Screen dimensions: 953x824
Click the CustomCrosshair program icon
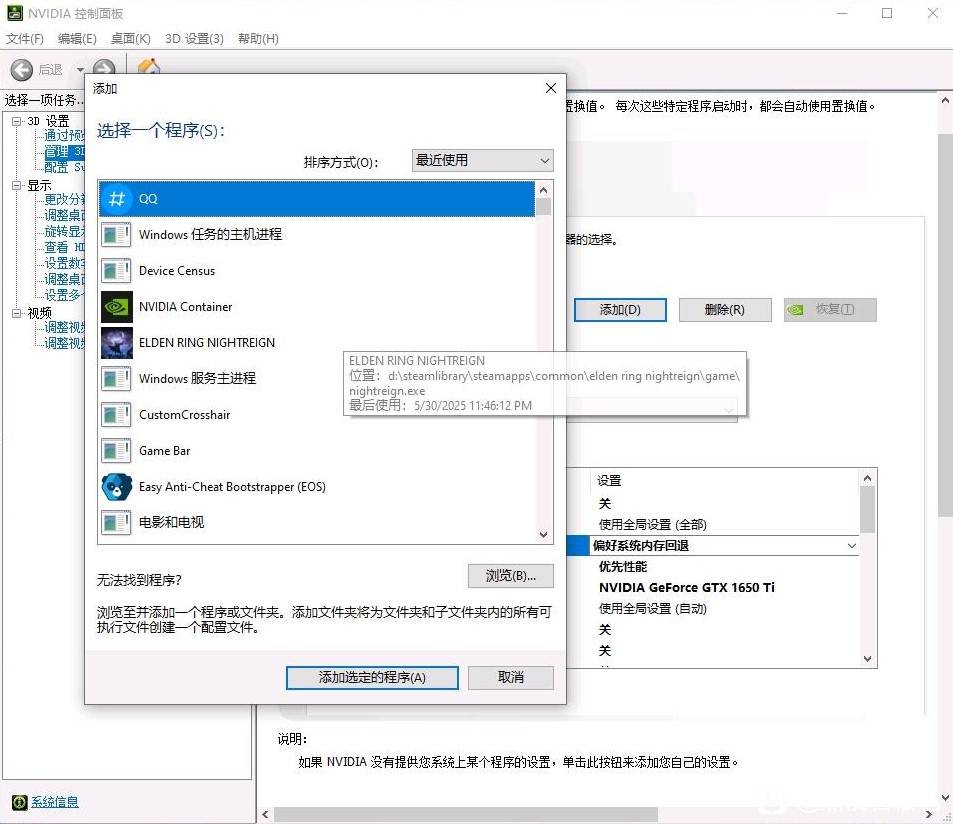[x=116, y=415]
